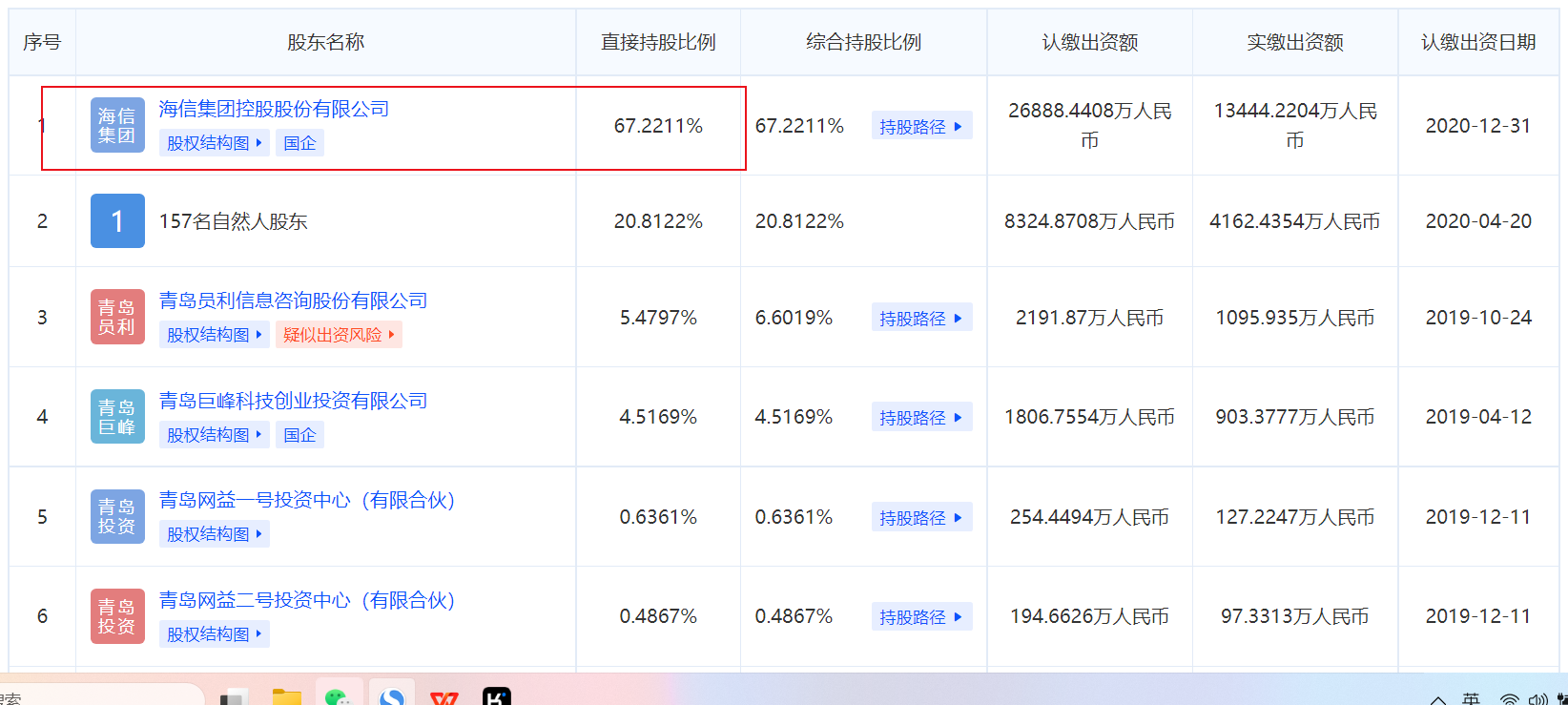
Task: Open 青岛员利信息咨询股份有限公司 company link
Action: point(293,301)
